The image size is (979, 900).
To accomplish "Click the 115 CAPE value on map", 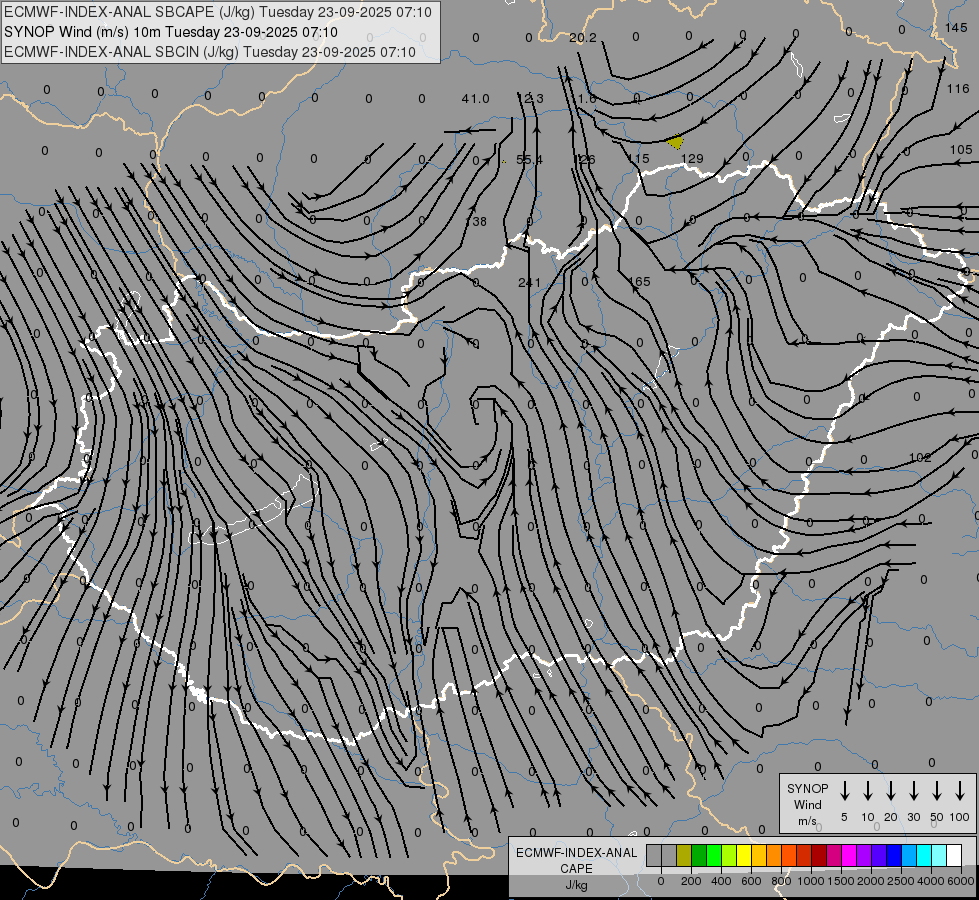I will click(x=639, y=159).
